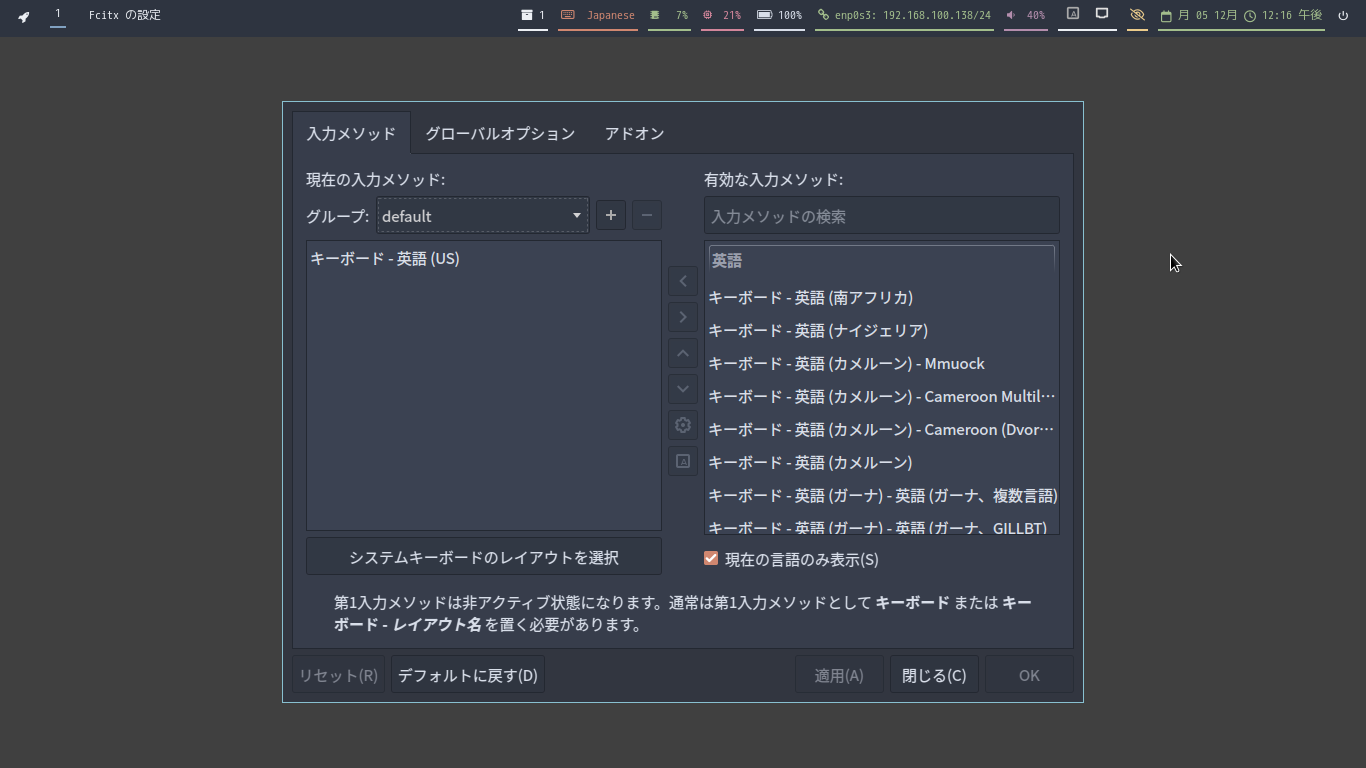Select キーボード - 英語 (ナイジェリア)
This screenshot has width=1366, height=768.
pos(882,330)
